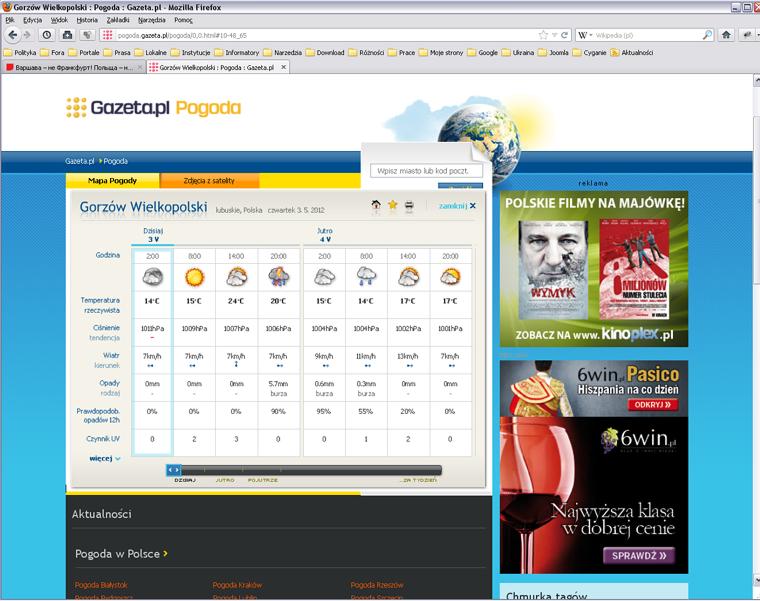This screenshot has width=760, height=601.
Task: Set city as home using house icon
Action: pos(376,206)
